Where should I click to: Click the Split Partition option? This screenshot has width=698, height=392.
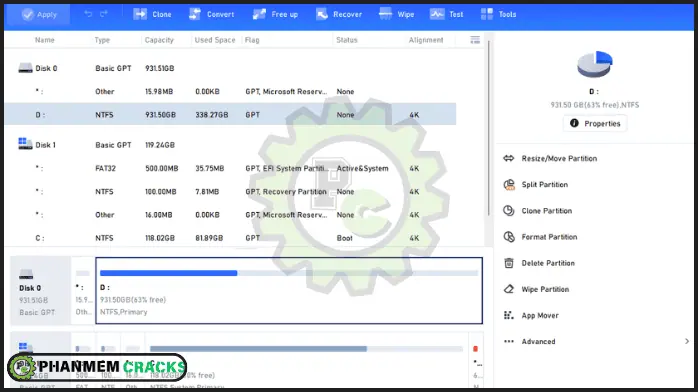click(544, 185)
